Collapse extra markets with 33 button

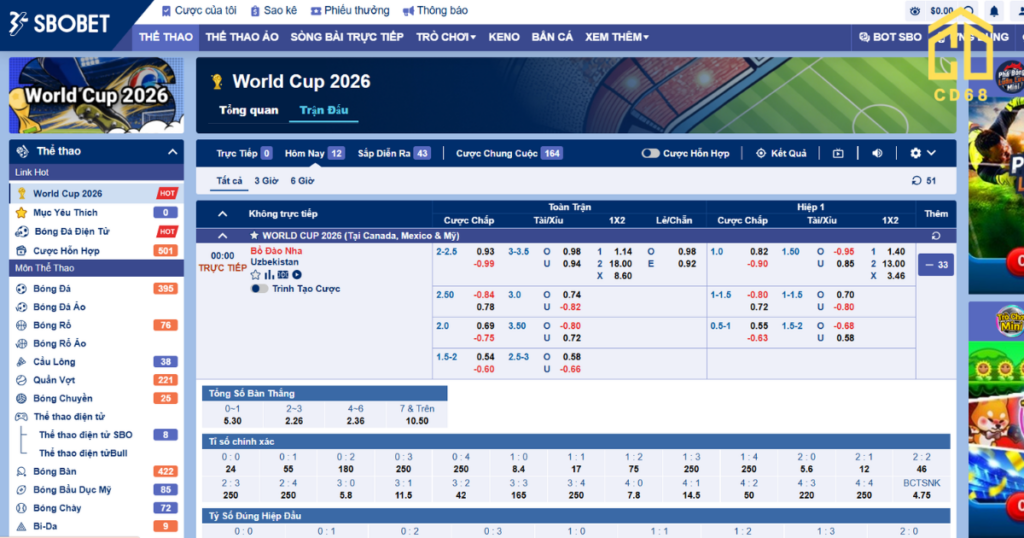pos(936,264)
